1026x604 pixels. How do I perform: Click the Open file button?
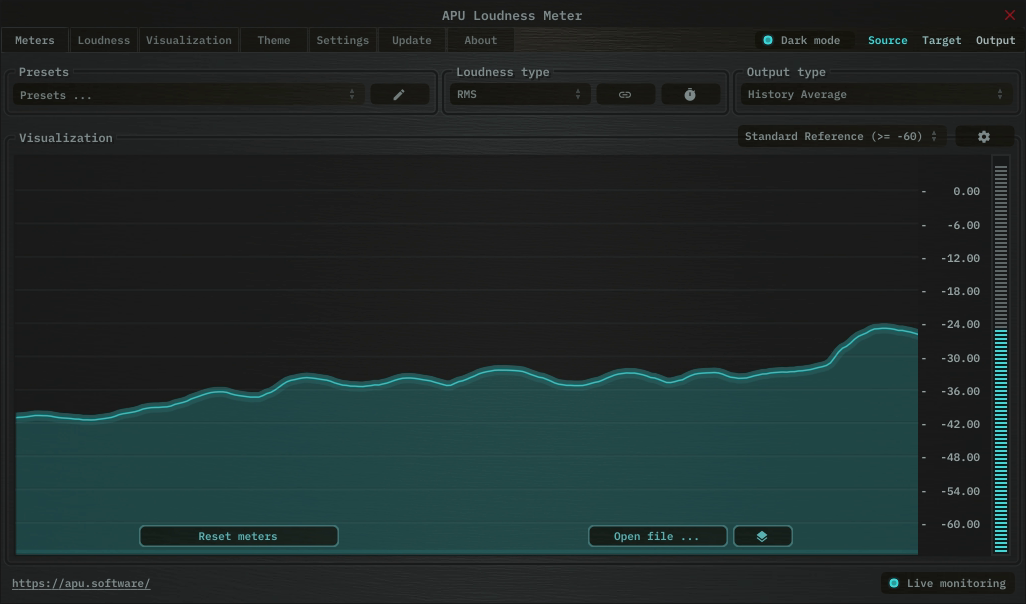[x=657, y=536]
